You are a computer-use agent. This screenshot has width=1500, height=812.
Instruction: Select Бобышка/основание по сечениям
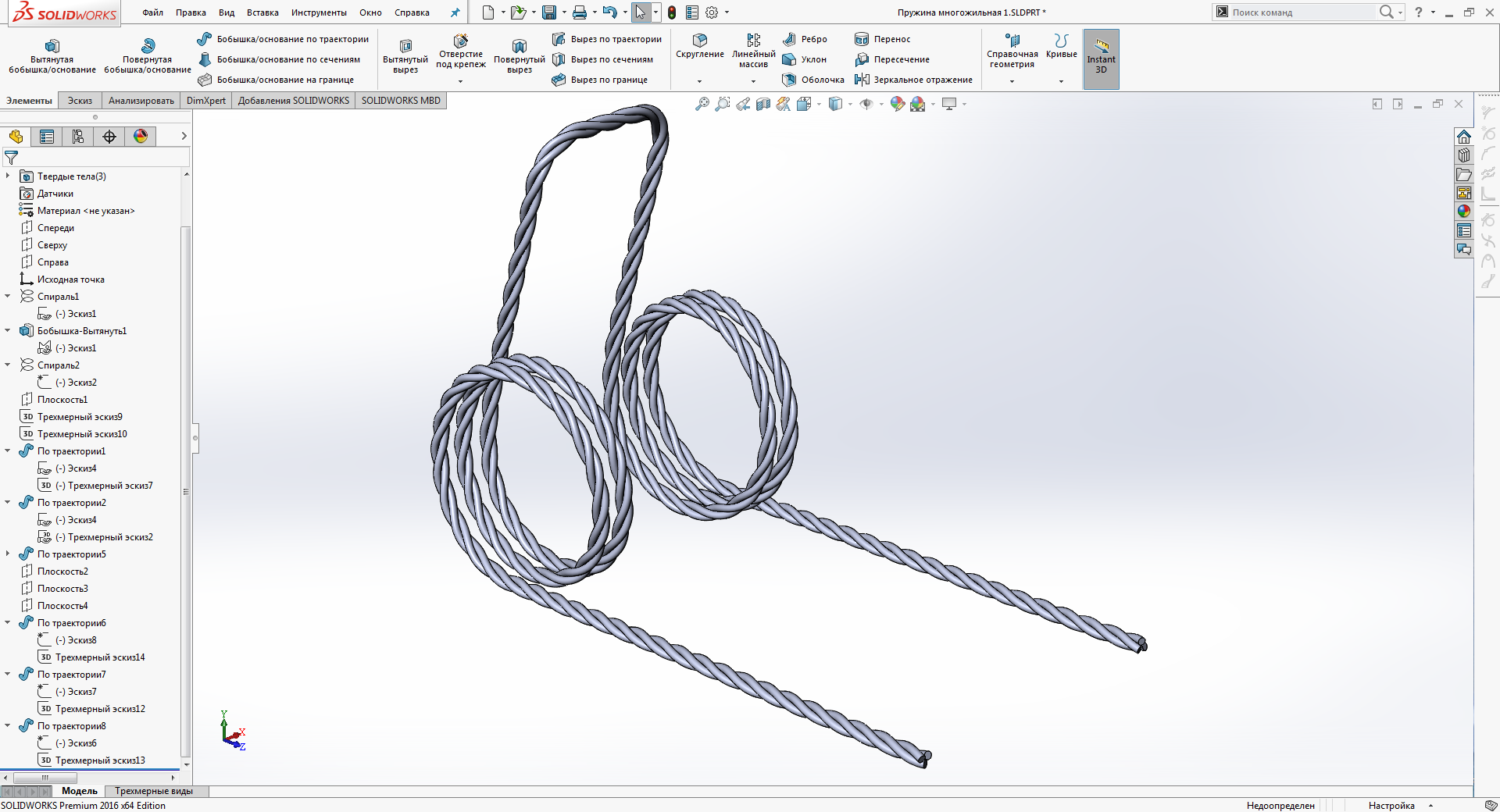pyautogui.click(x=279, y=59)
